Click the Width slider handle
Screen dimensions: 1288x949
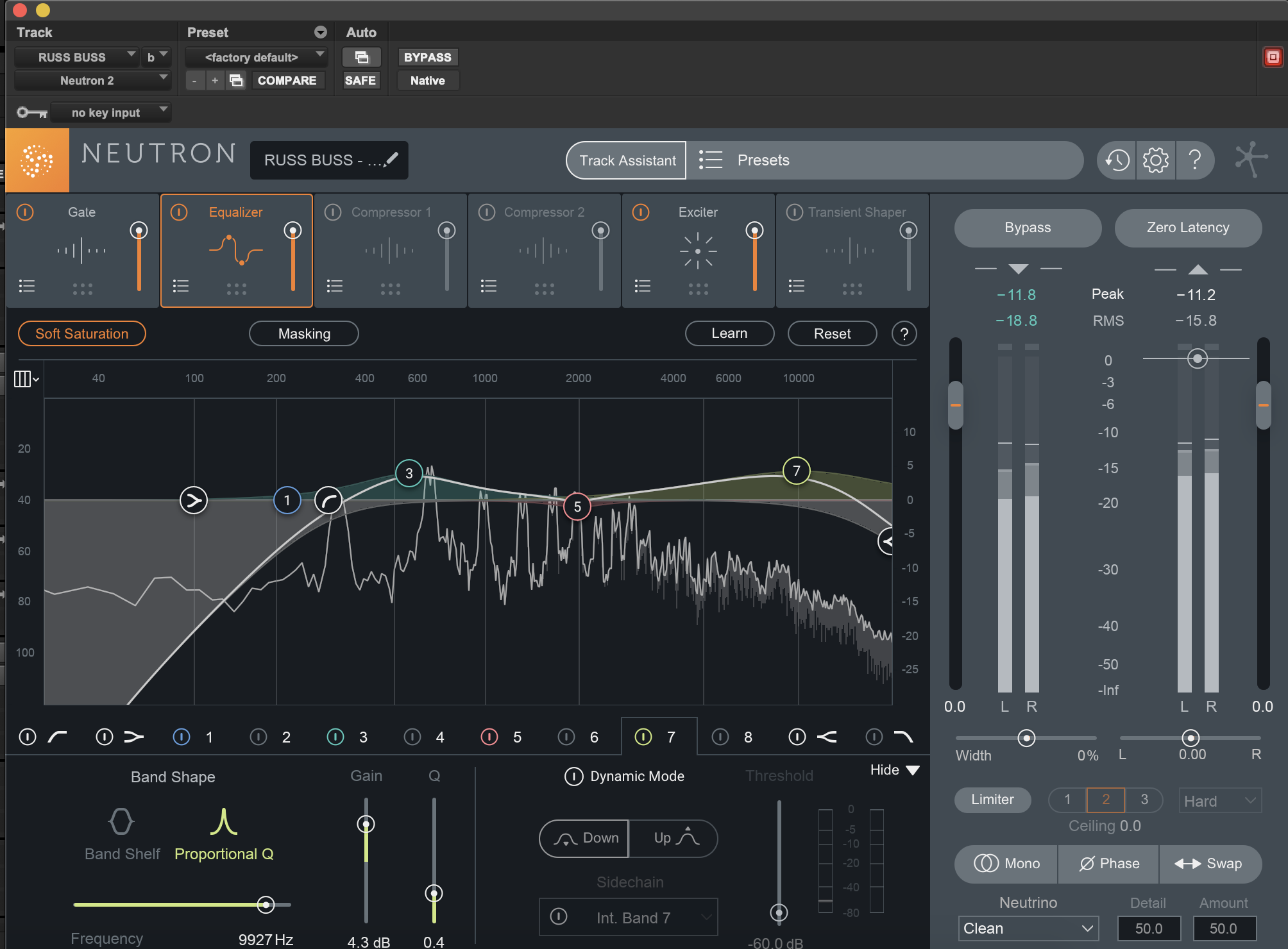(x=1026, y=738)
